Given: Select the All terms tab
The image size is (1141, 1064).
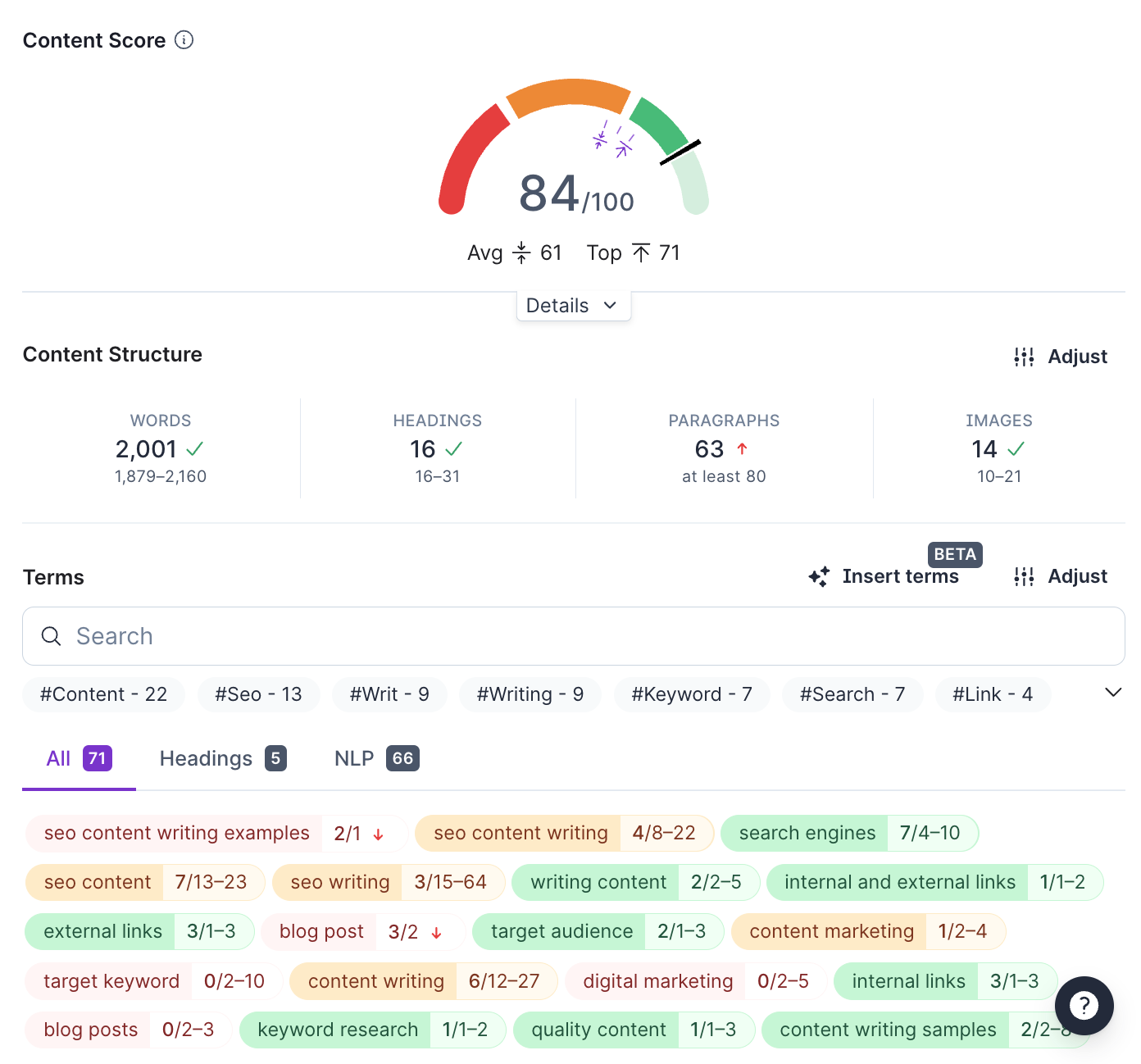Looking at the screenshot, I should coord(79,758).
